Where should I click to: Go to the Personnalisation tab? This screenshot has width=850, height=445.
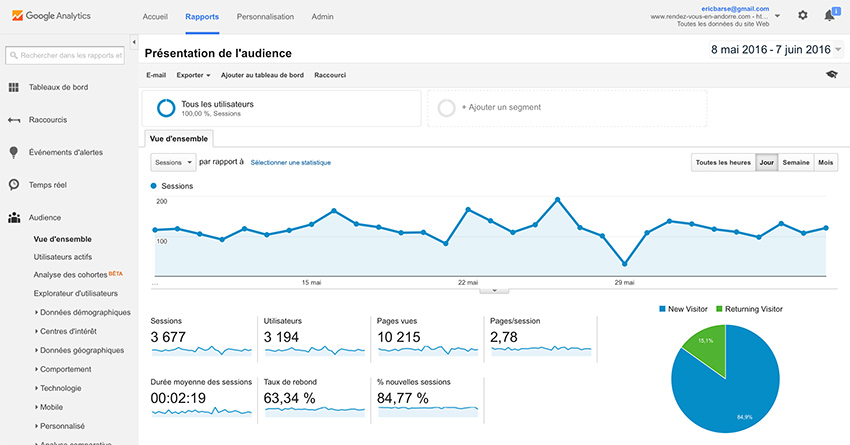point(265,17)
